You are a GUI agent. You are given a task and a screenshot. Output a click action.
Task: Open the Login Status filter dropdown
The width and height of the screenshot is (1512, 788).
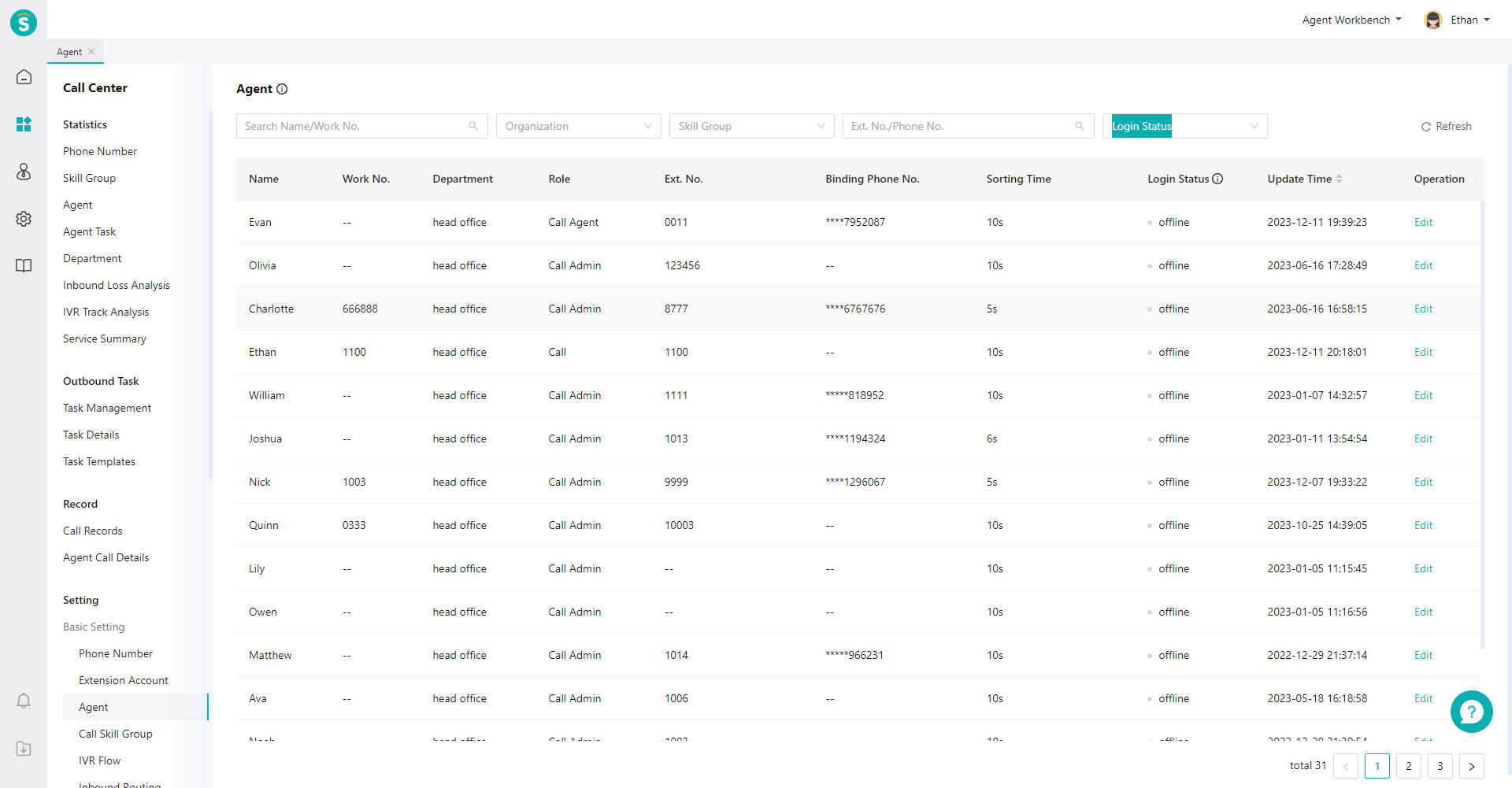click(1185, 126)
